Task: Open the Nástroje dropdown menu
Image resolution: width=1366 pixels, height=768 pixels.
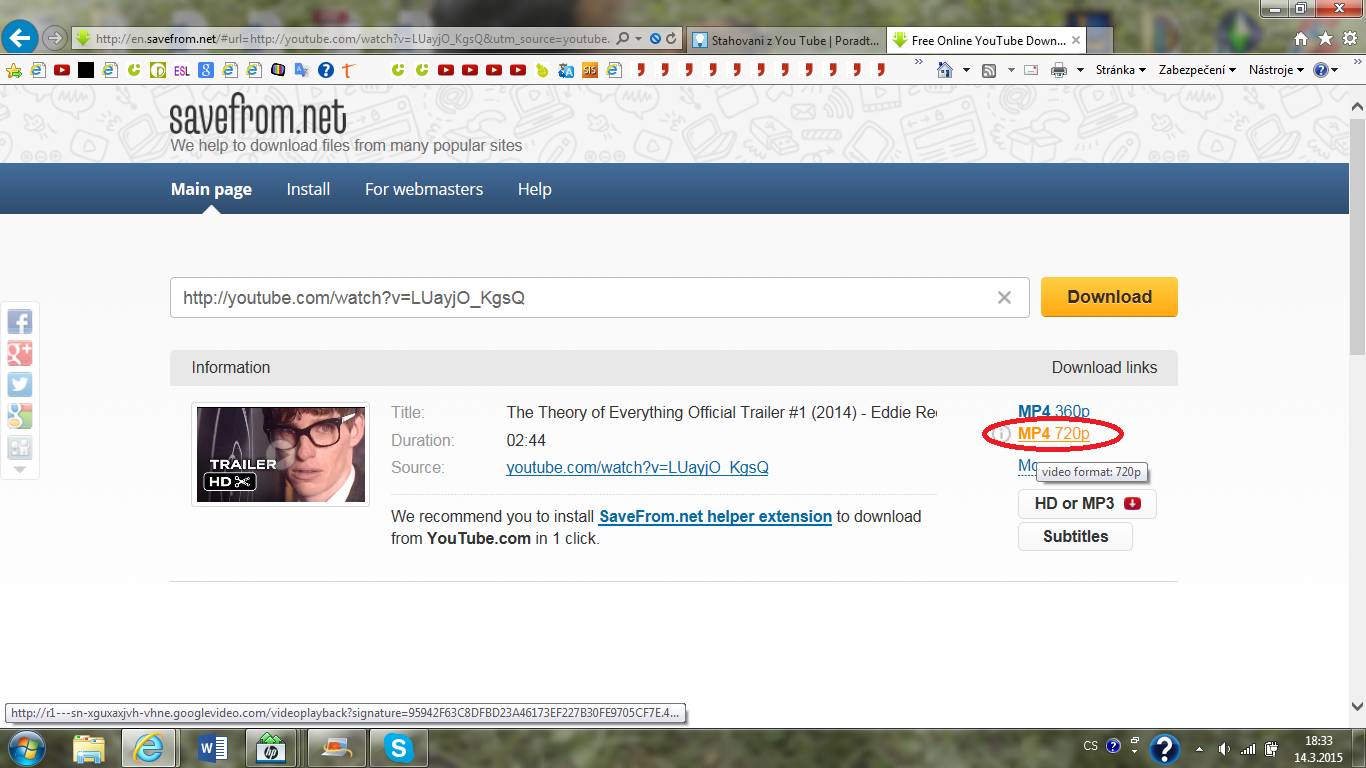Action: (x=1277, y=70)
